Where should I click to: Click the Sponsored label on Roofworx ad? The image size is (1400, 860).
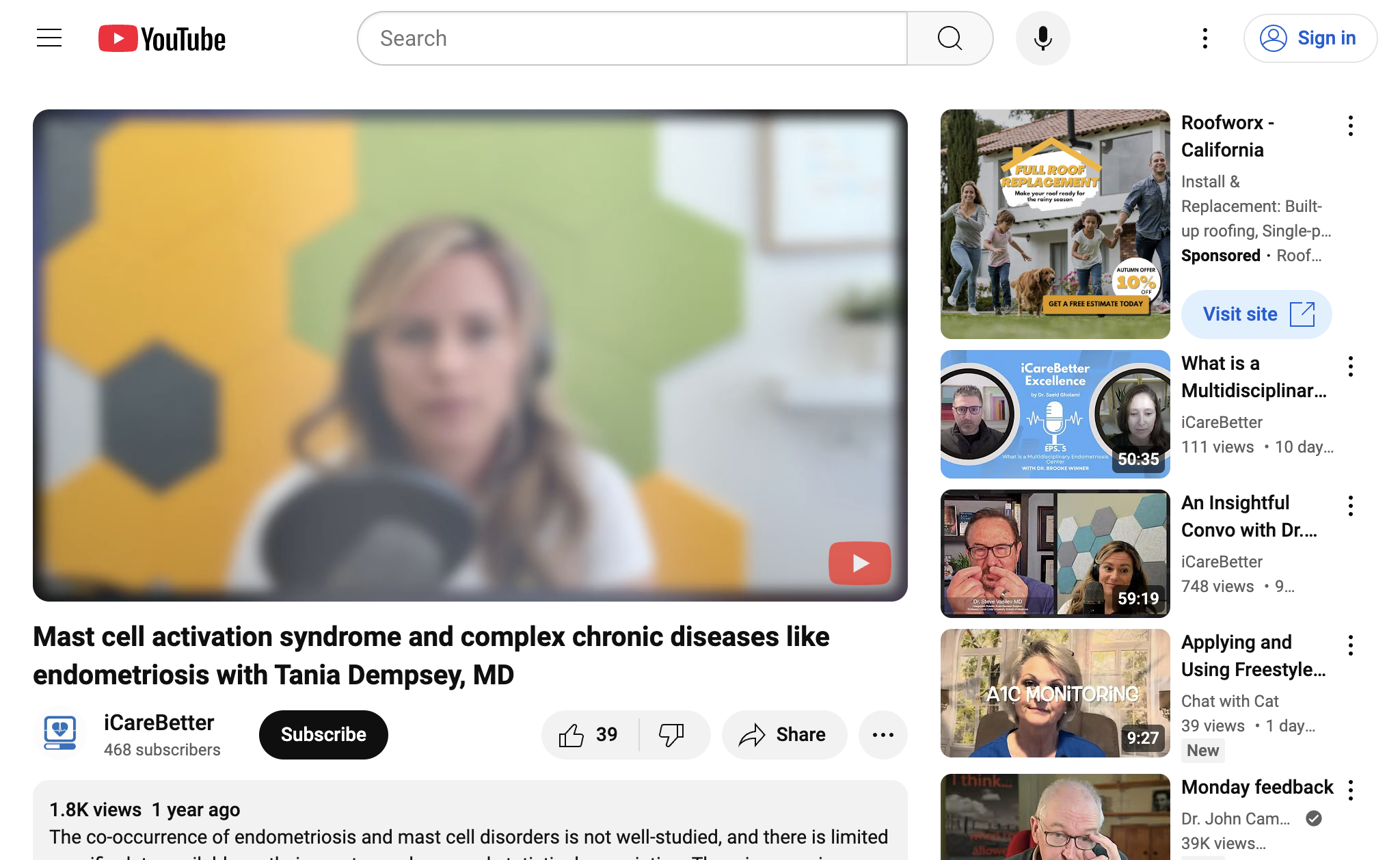1221,256
